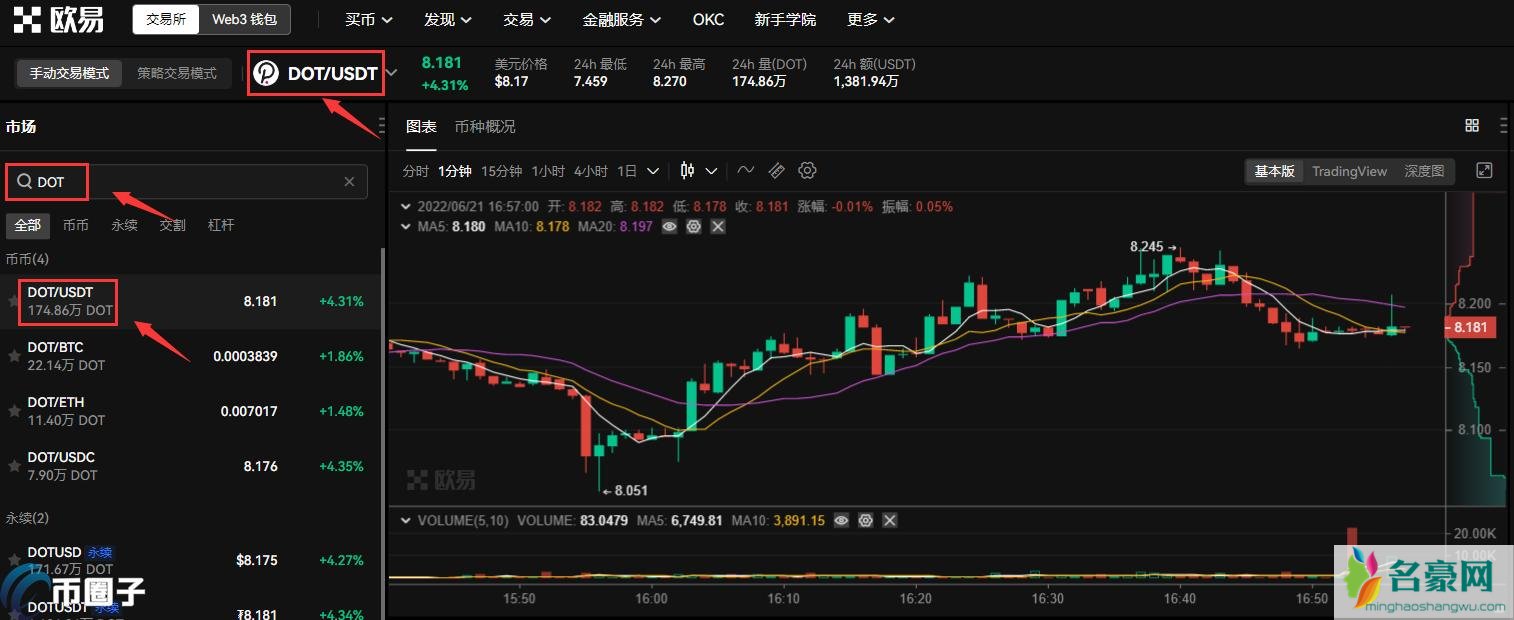Image resolution: width=1514 pixels, height=620 pixels.
Task: Open the Polkadot DOT coin icon
Action: point(266,73)
